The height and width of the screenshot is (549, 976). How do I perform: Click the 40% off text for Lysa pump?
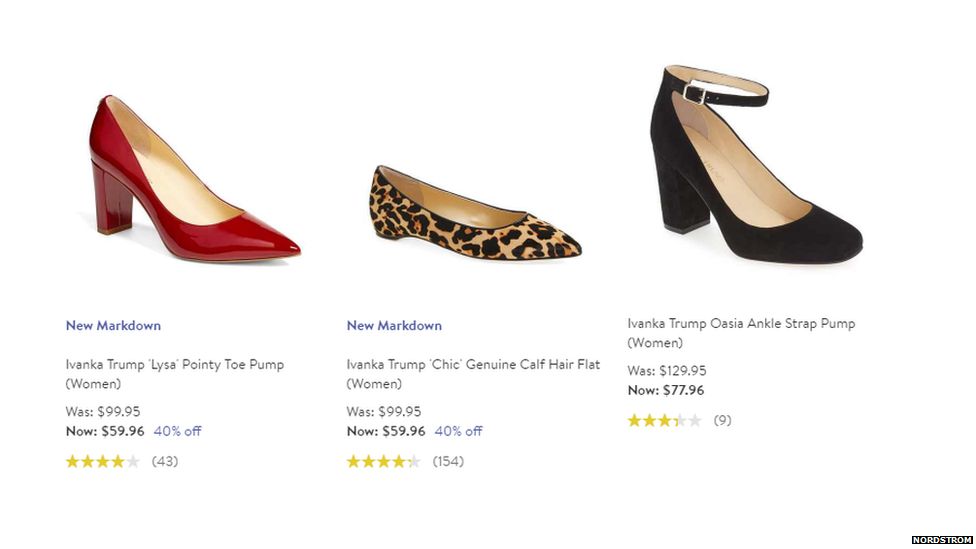(177, 431)
